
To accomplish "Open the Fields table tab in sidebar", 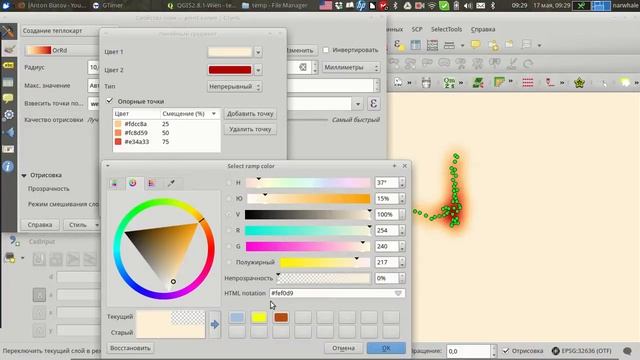I will point(8,82).
